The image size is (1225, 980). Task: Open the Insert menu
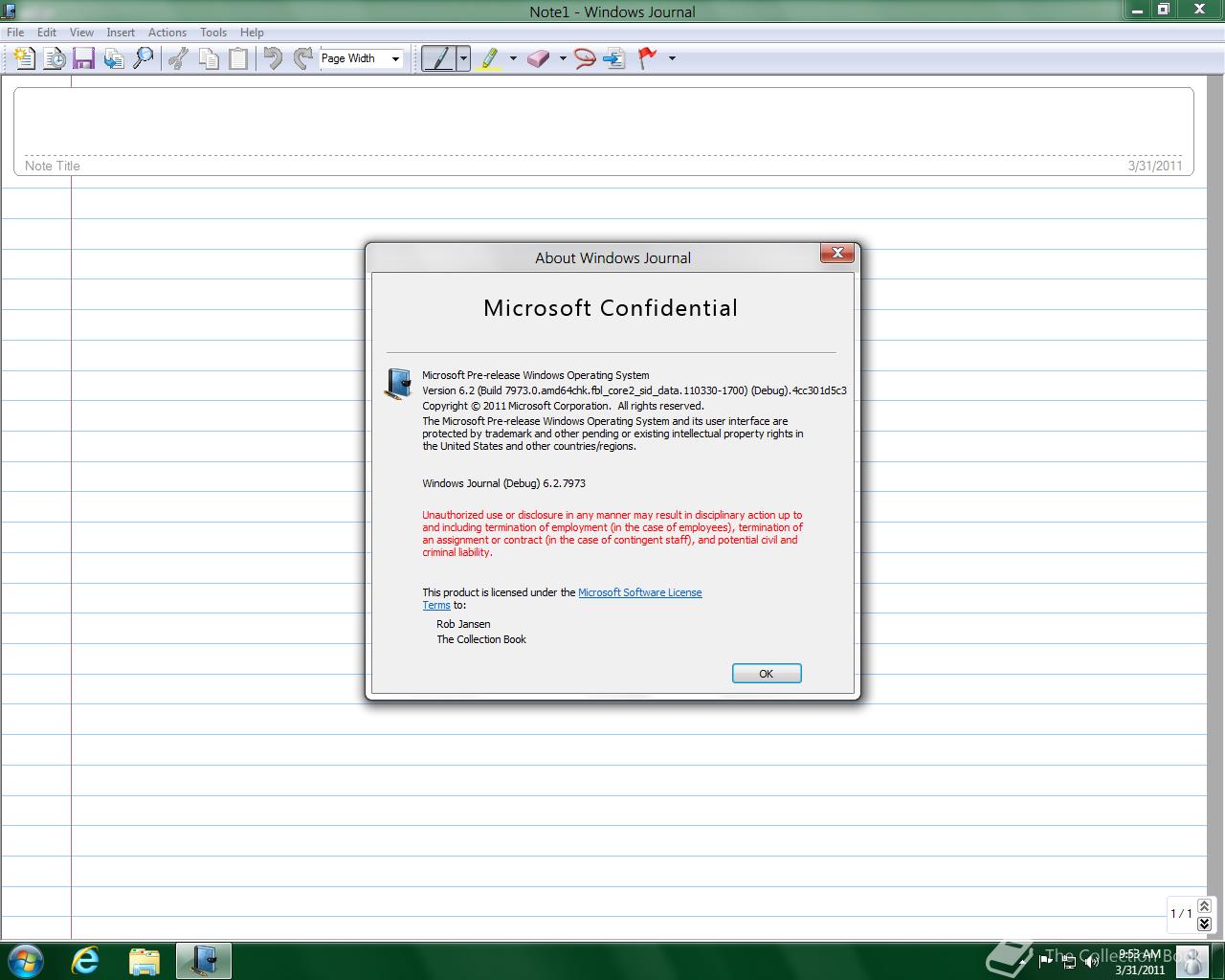coord(121,32)
